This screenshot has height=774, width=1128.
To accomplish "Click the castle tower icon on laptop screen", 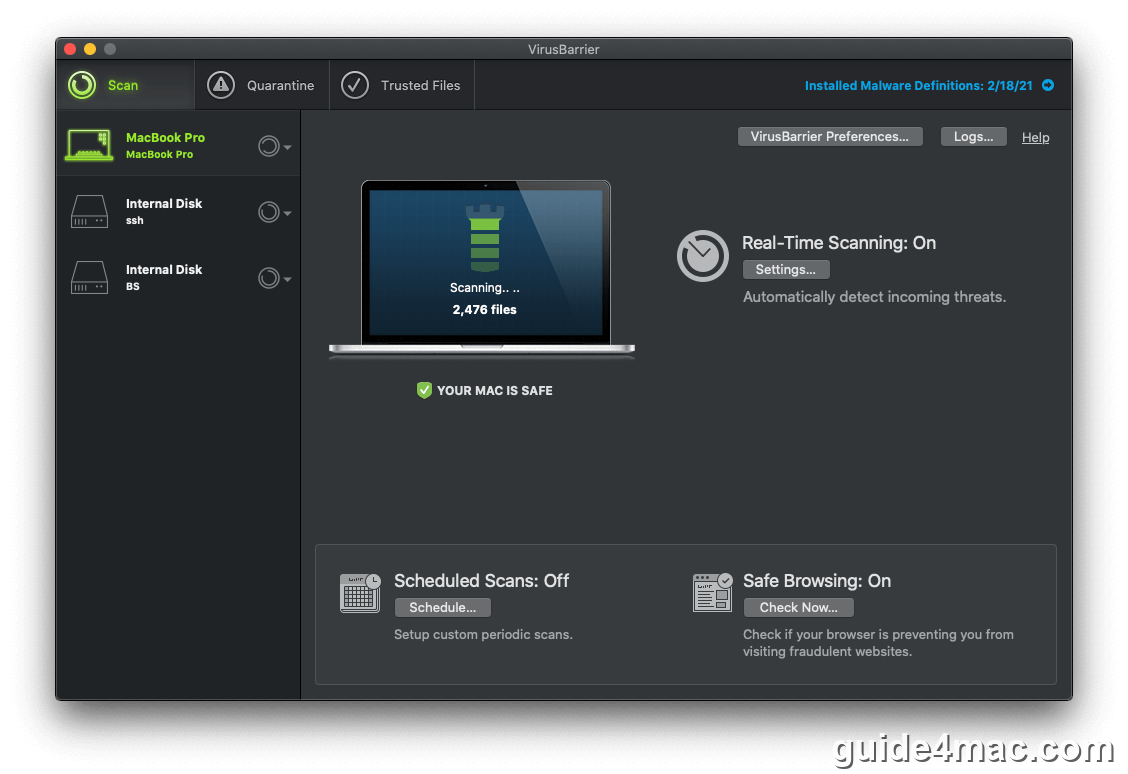I will click(485, 238).
